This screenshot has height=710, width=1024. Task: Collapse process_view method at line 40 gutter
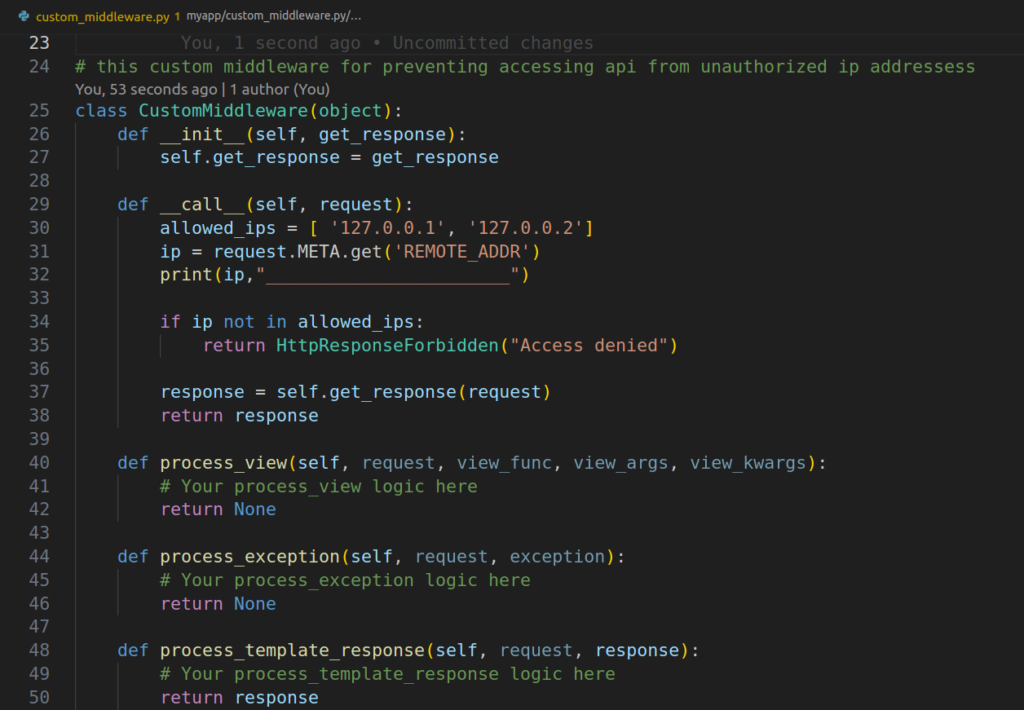pos(62,463)
